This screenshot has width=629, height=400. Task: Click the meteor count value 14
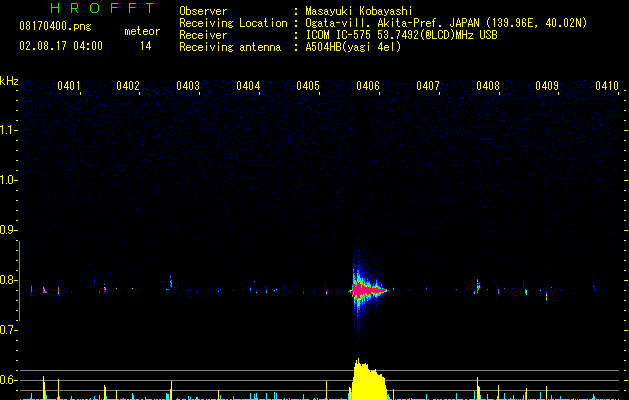[x=145, y=46]
